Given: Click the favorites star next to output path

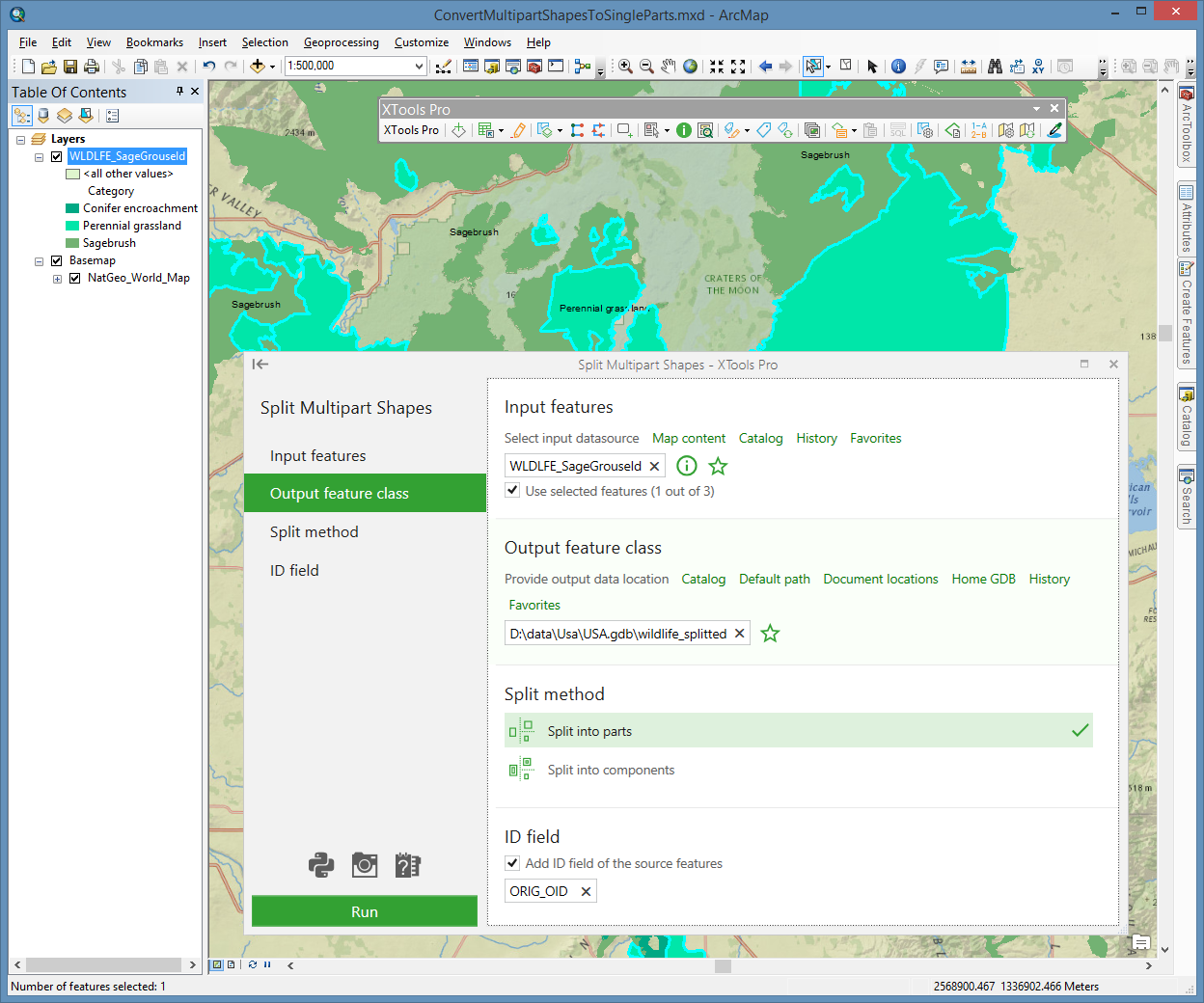Looking at the screenshot, I should tap(770, 634).
